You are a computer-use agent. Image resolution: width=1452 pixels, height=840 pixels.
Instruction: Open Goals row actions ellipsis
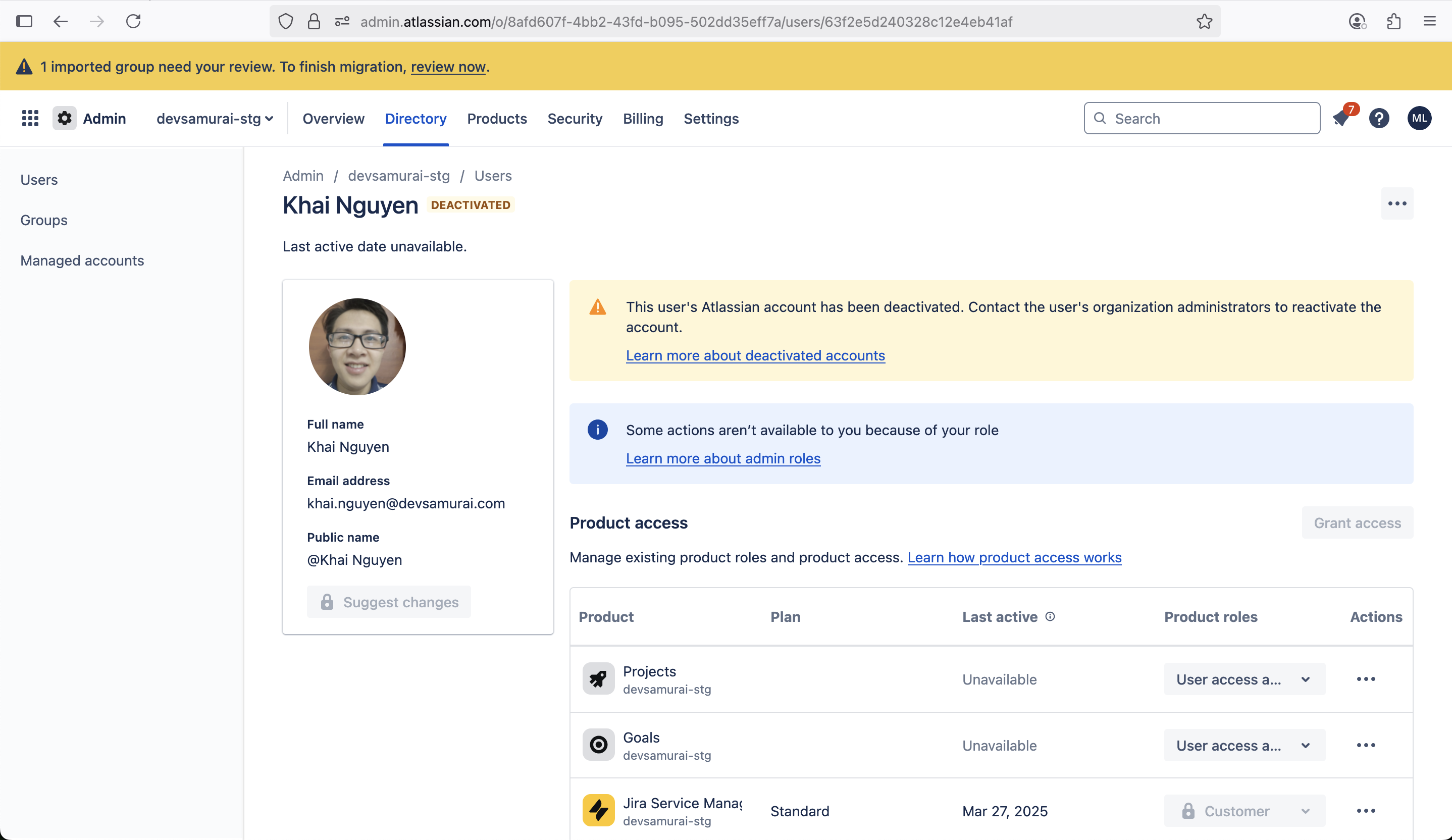tap(1366, 745)
